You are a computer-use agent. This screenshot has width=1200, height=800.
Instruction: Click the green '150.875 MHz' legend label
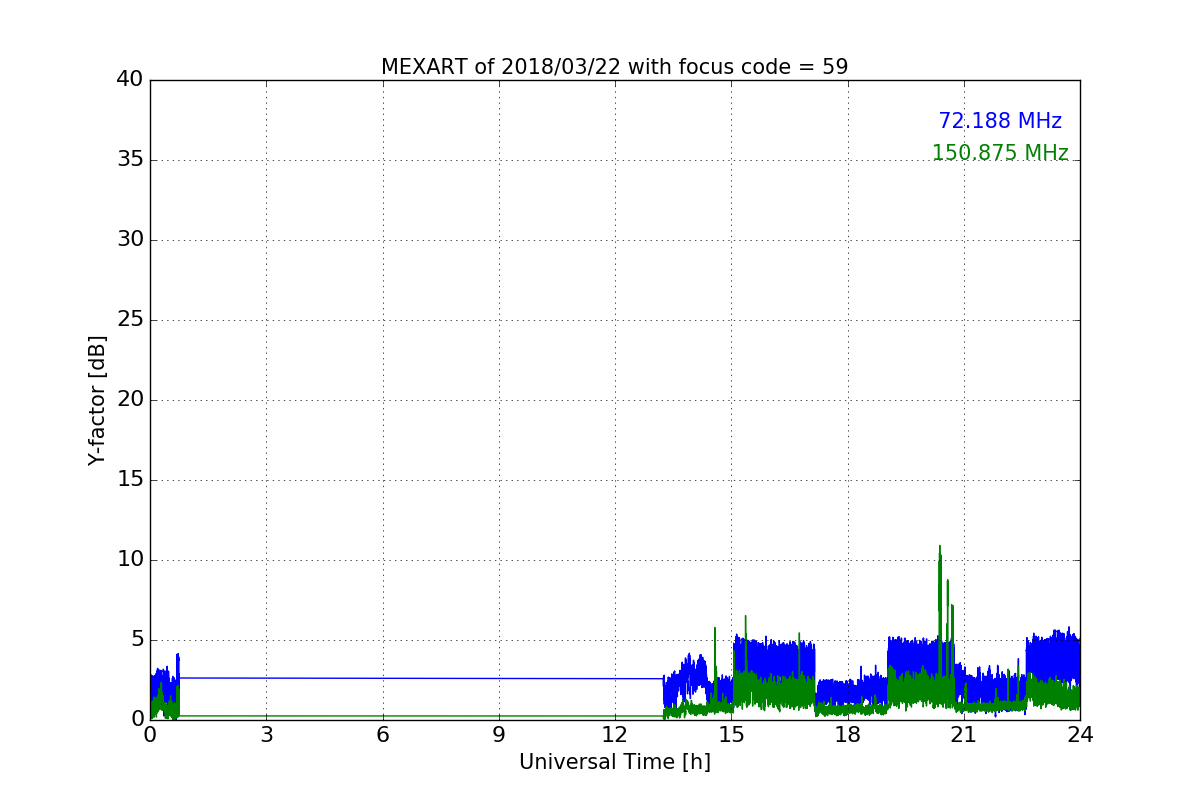click(1000, 153)
